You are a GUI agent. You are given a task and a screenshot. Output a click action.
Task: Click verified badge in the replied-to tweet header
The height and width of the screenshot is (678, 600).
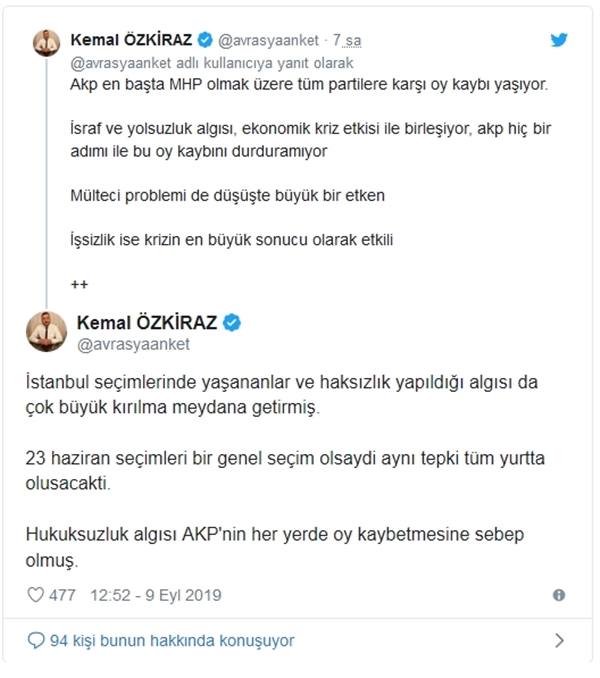click(x=203, y=40)
